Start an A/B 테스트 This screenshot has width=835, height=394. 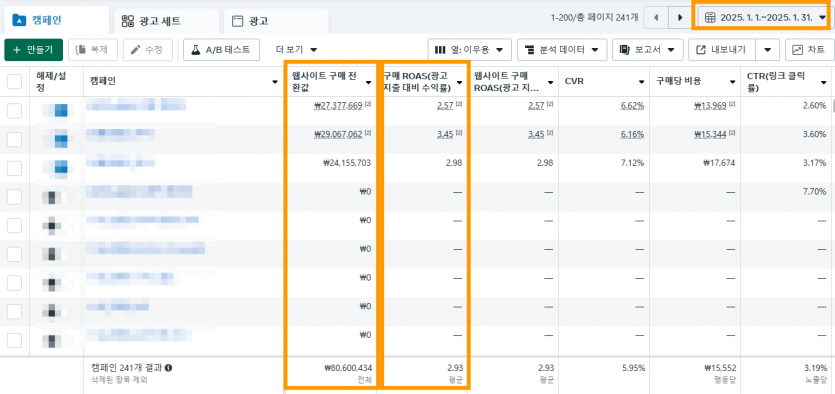point(221,50)
